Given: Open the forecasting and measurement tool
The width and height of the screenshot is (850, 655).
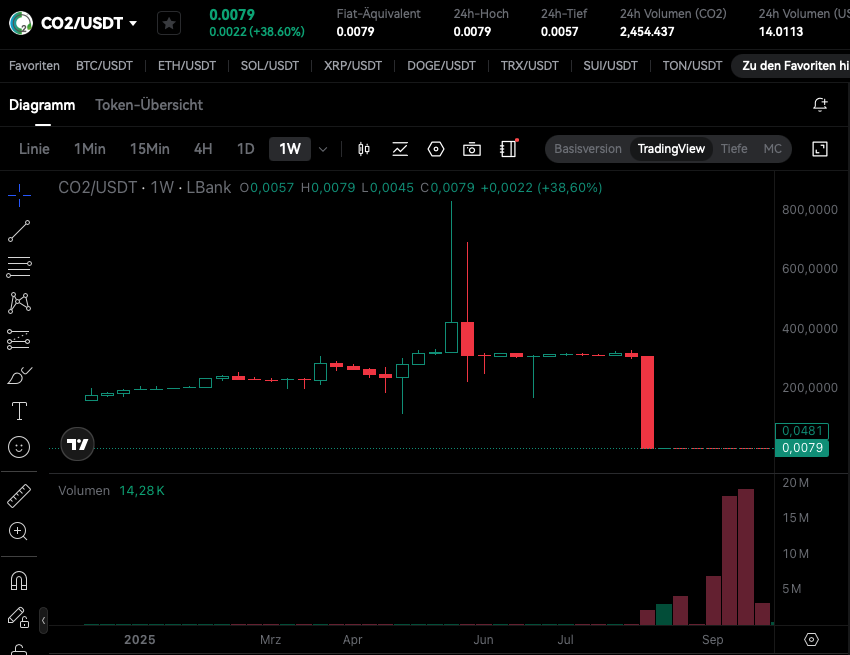Looking at the screenshot, I should pyautogui.click(x=19, y=339).
